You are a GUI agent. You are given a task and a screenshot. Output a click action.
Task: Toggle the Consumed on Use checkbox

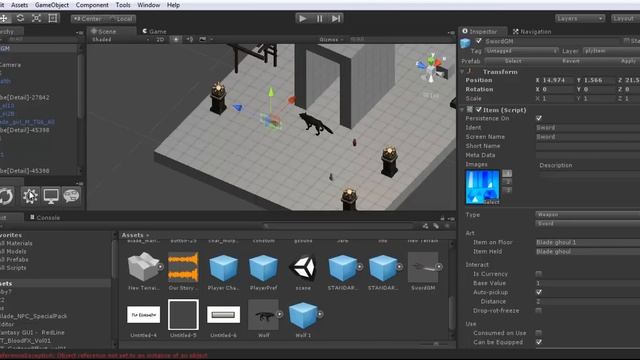tap(539, 333)
